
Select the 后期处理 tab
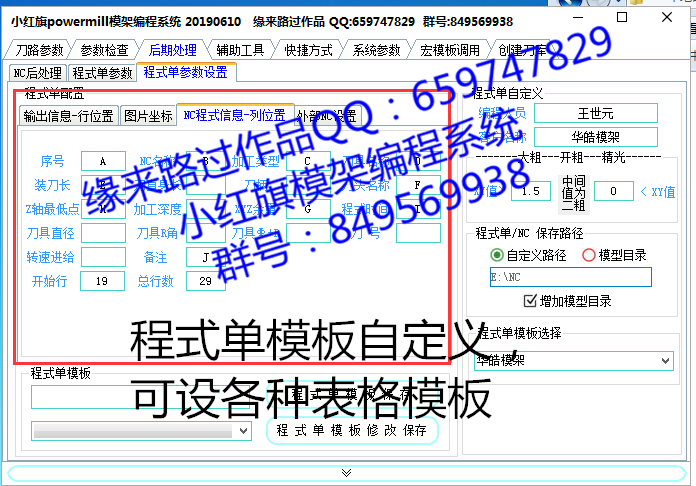point(172,50)
